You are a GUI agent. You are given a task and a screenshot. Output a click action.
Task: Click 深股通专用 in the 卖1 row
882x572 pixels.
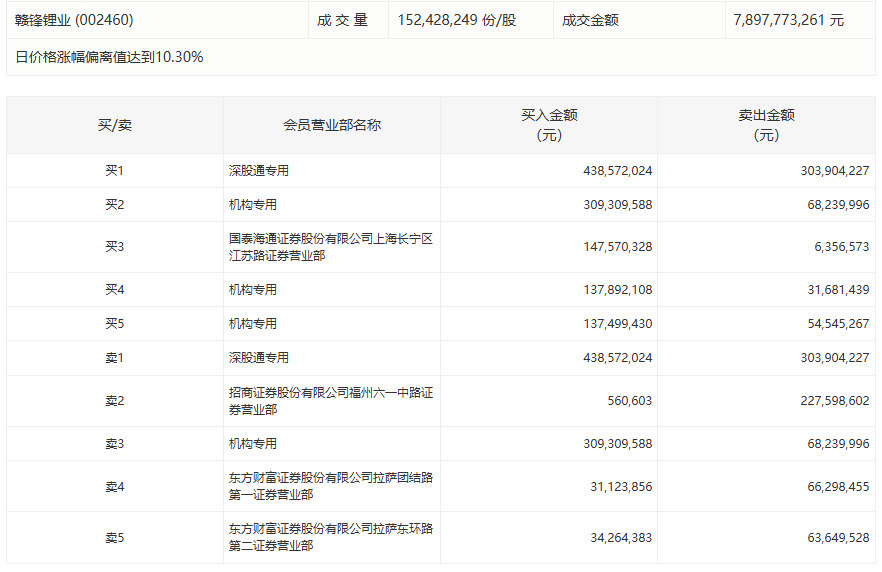pos(259,358)
